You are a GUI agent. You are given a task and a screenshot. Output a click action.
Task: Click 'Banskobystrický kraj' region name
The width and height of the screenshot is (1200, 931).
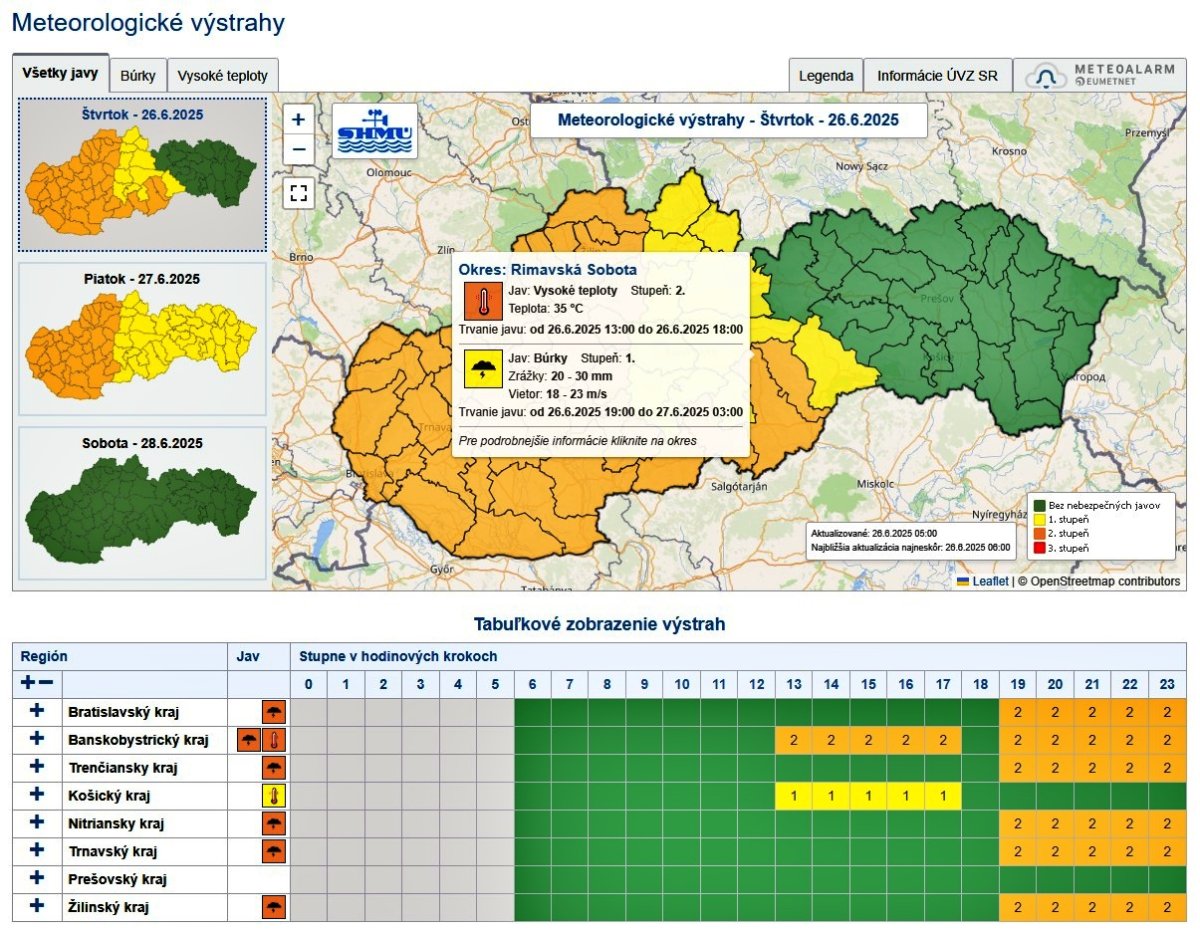pos(138,740)
